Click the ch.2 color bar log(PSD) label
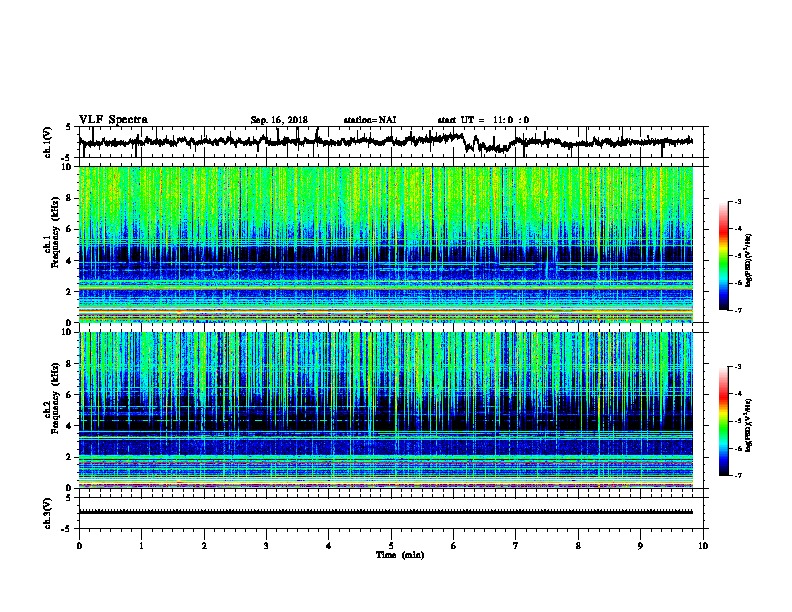Viewport: 792px width, 612px height. coord(749,426)
